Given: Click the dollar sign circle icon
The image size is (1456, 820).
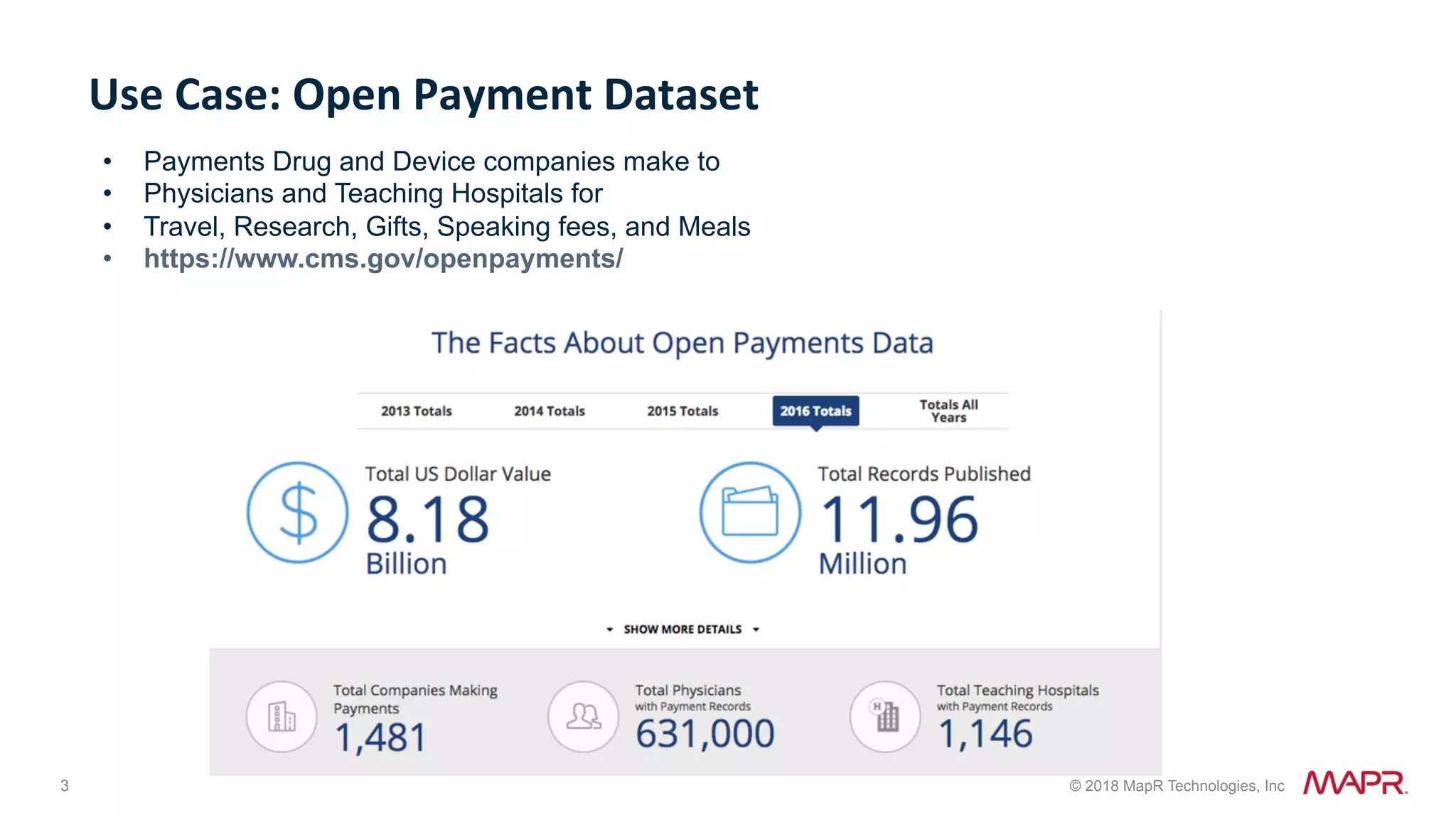Looking at the screenshot, I should click(x=297, y=513).
